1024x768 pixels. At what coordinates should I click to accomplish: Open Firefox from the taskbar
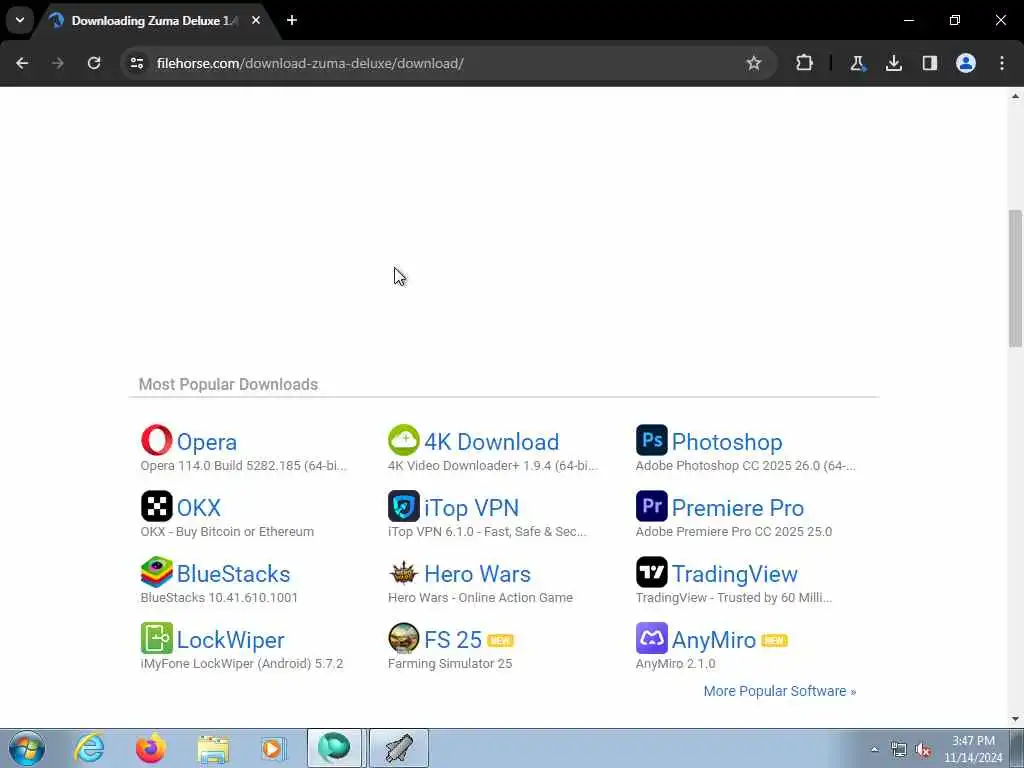tap(151, 748)
